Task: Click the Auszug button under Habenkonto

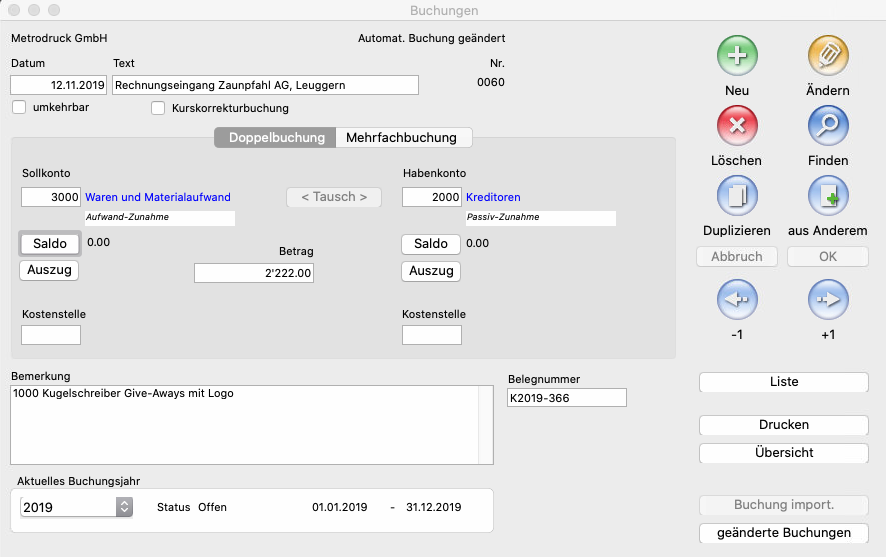Action: [431, 271]
